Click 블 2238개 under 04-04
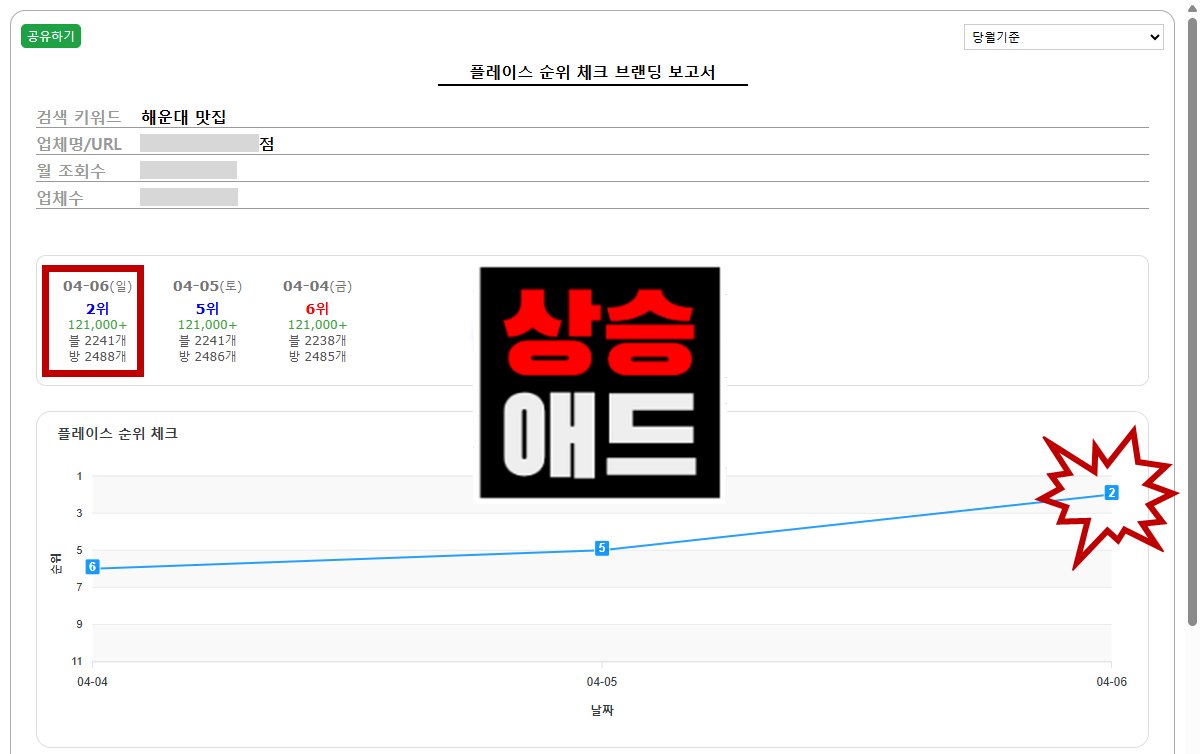The image size is (1200, 754). [317, 341]
